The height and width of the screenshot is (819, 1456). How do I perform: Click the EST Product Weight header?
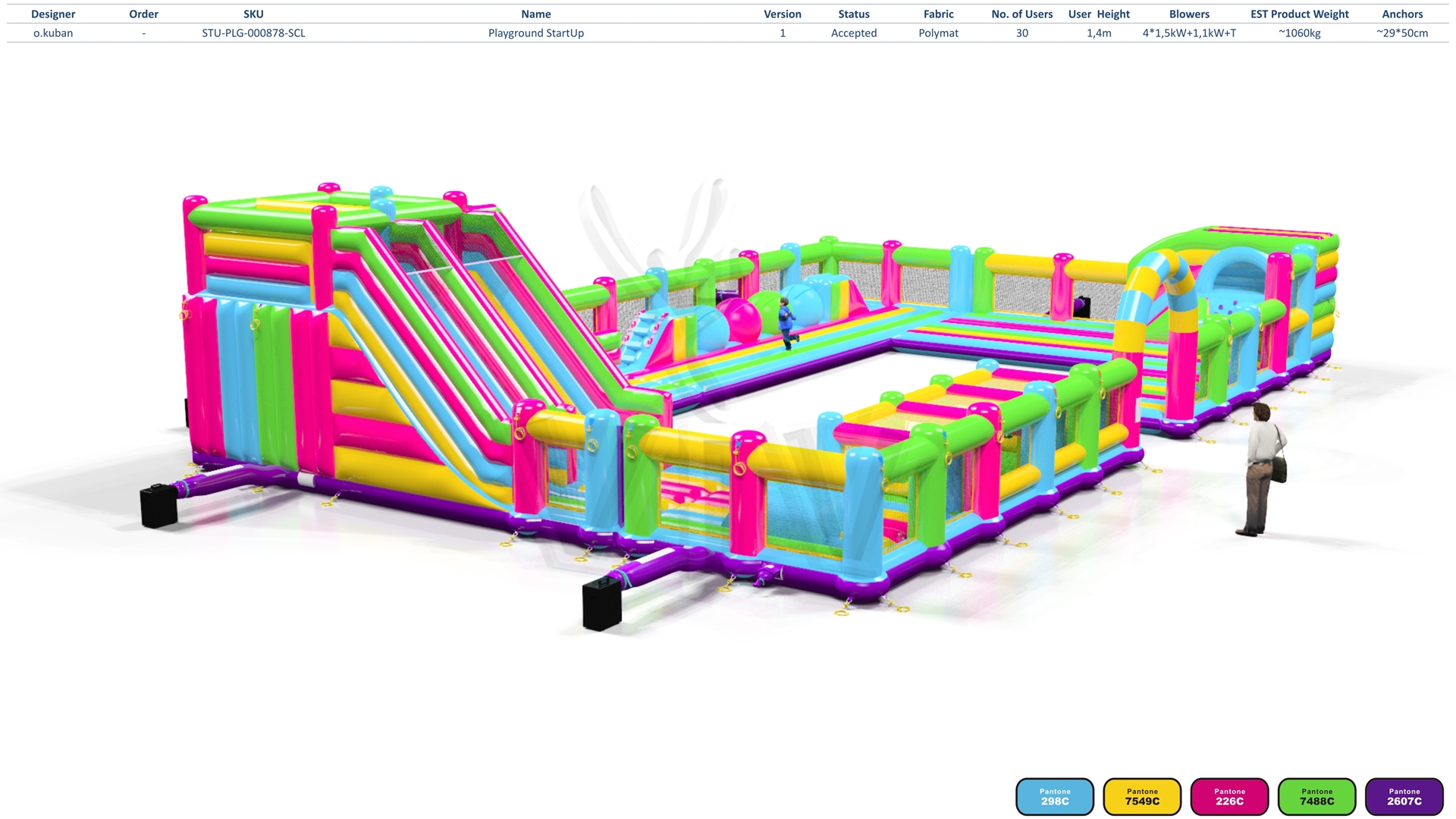(x=1300, y=14)
